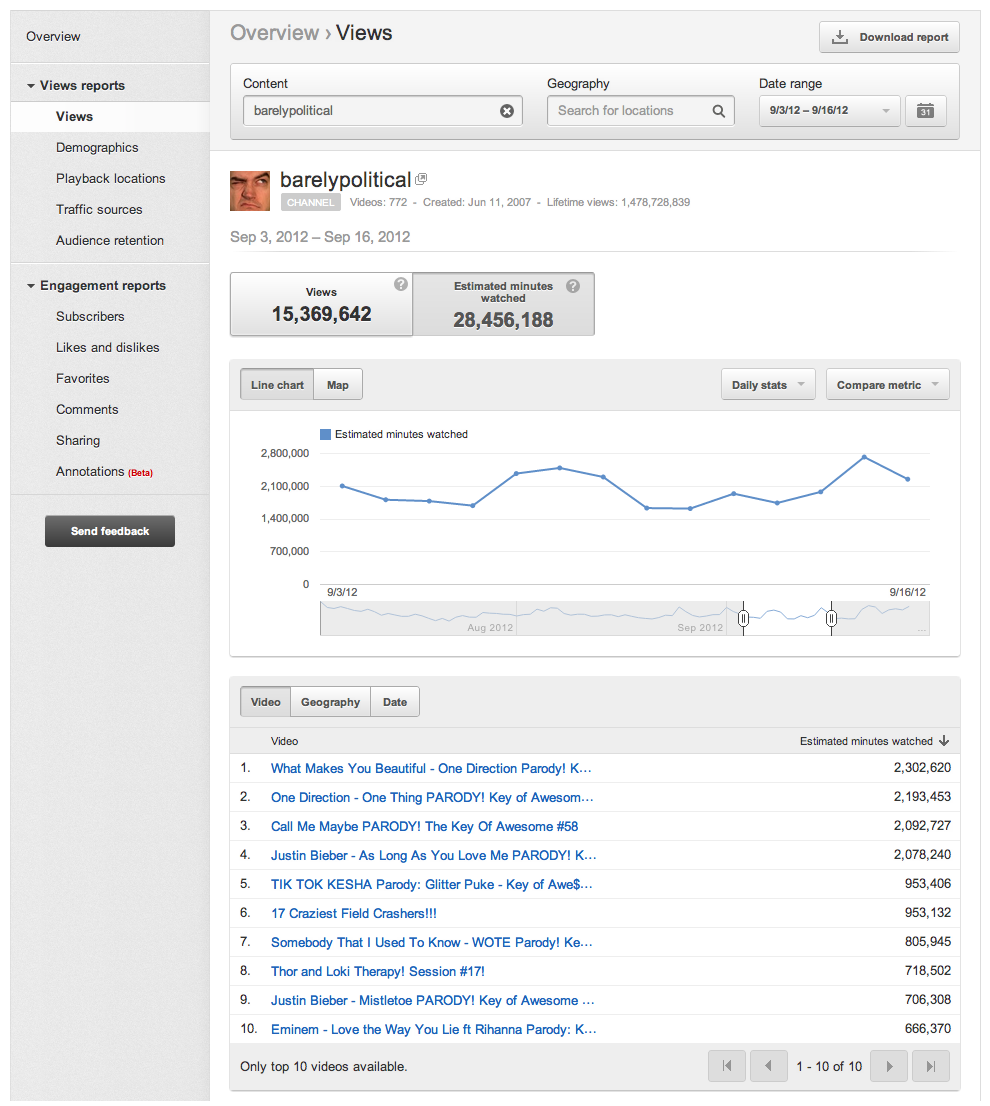Image resolution: width=990 pixels, height=1106 pixels.
Task: Open 17 Craziest Field Crashers video
Action: click(354, 913)
